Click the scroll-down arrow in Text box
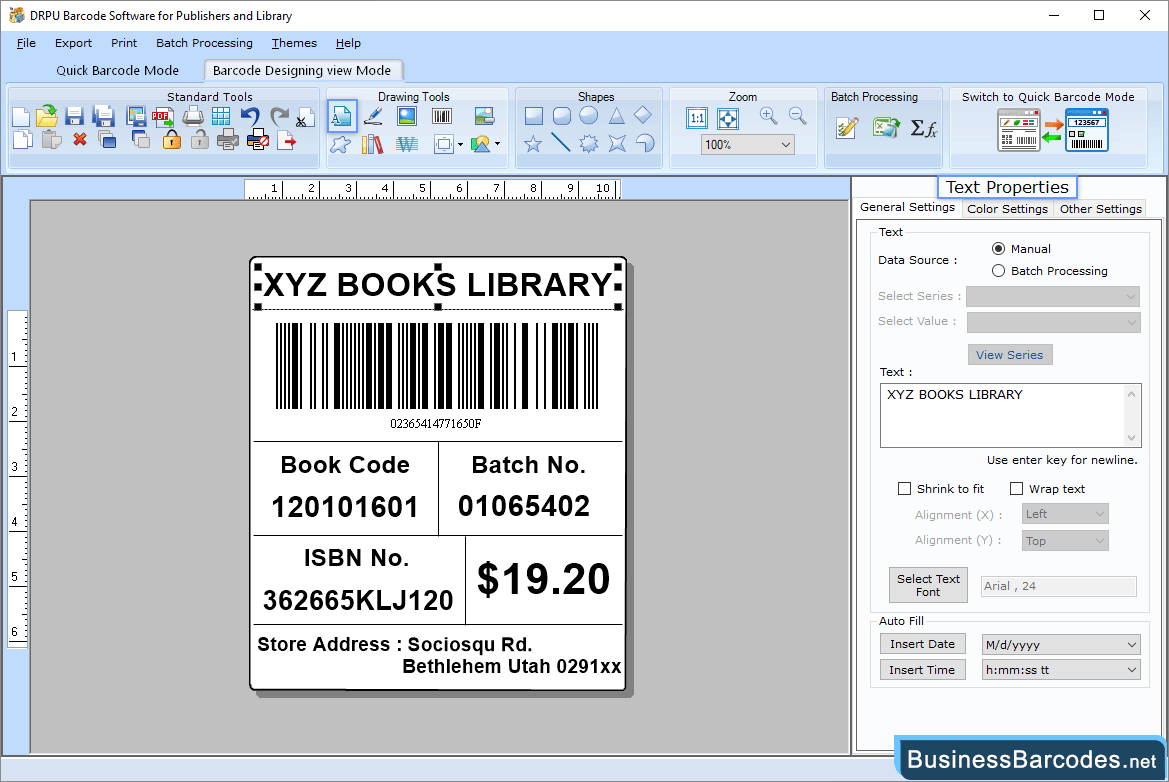Screen dimensions: 1169x782 coord(1132,438)
